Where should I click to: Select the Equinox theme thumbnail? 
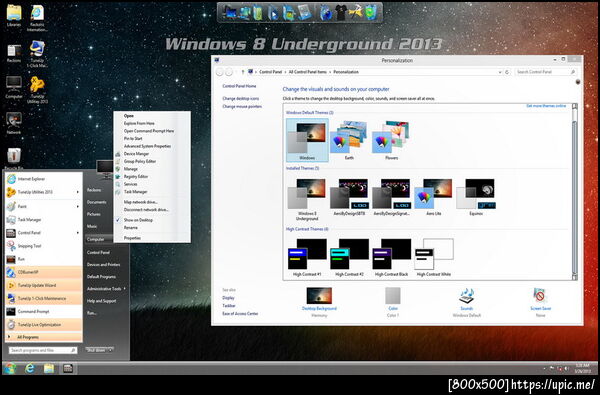coord(476,197)
